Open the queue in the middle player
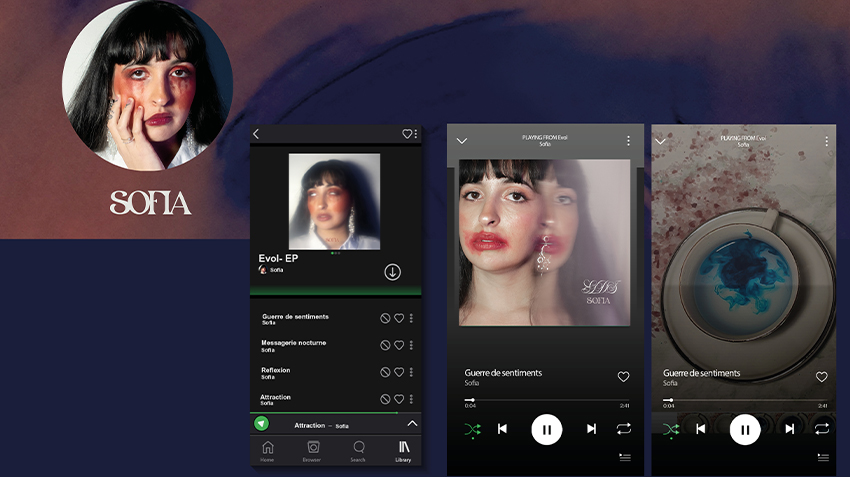The width and height of the screenshot is (850, 477). pos(624,458)
